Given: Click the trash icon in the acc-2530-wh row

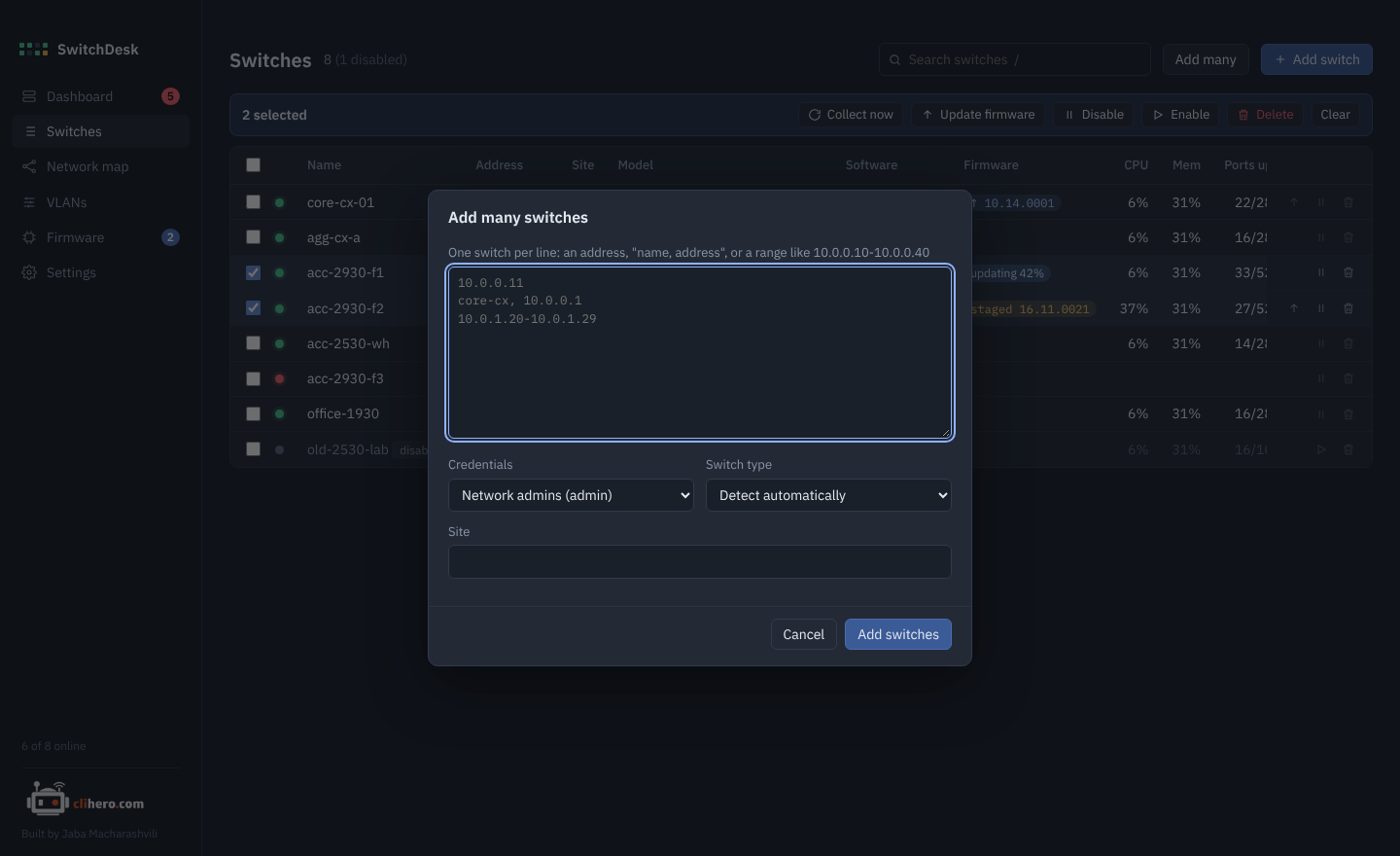Looking at the screenshot, I should 1348,343.
